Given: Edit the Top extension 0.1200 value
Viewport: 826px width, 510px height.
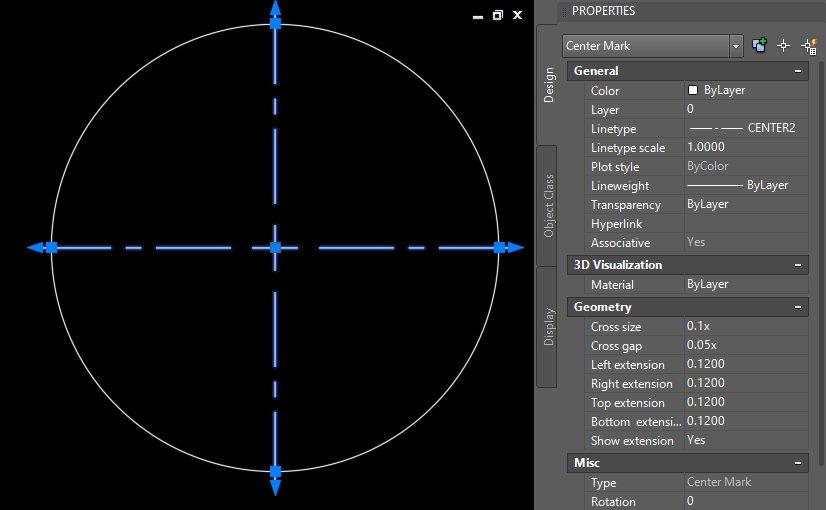Looking at the screenshot, I should coord(746,402).
